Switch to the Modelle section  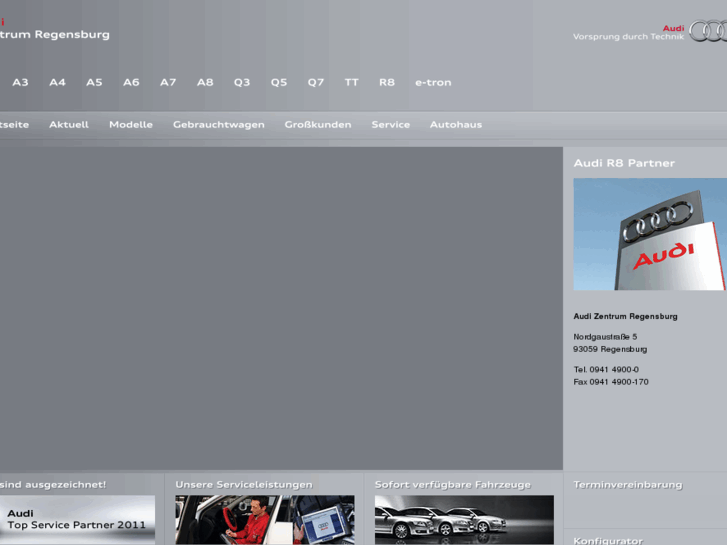coord(131,125)
